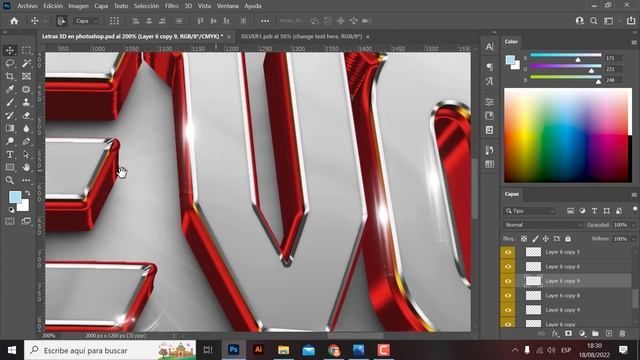Image resolution: width=640 pixels, height=360 pixels.
Task: Switch to the SILVER1 document tab
Action: 301,36
